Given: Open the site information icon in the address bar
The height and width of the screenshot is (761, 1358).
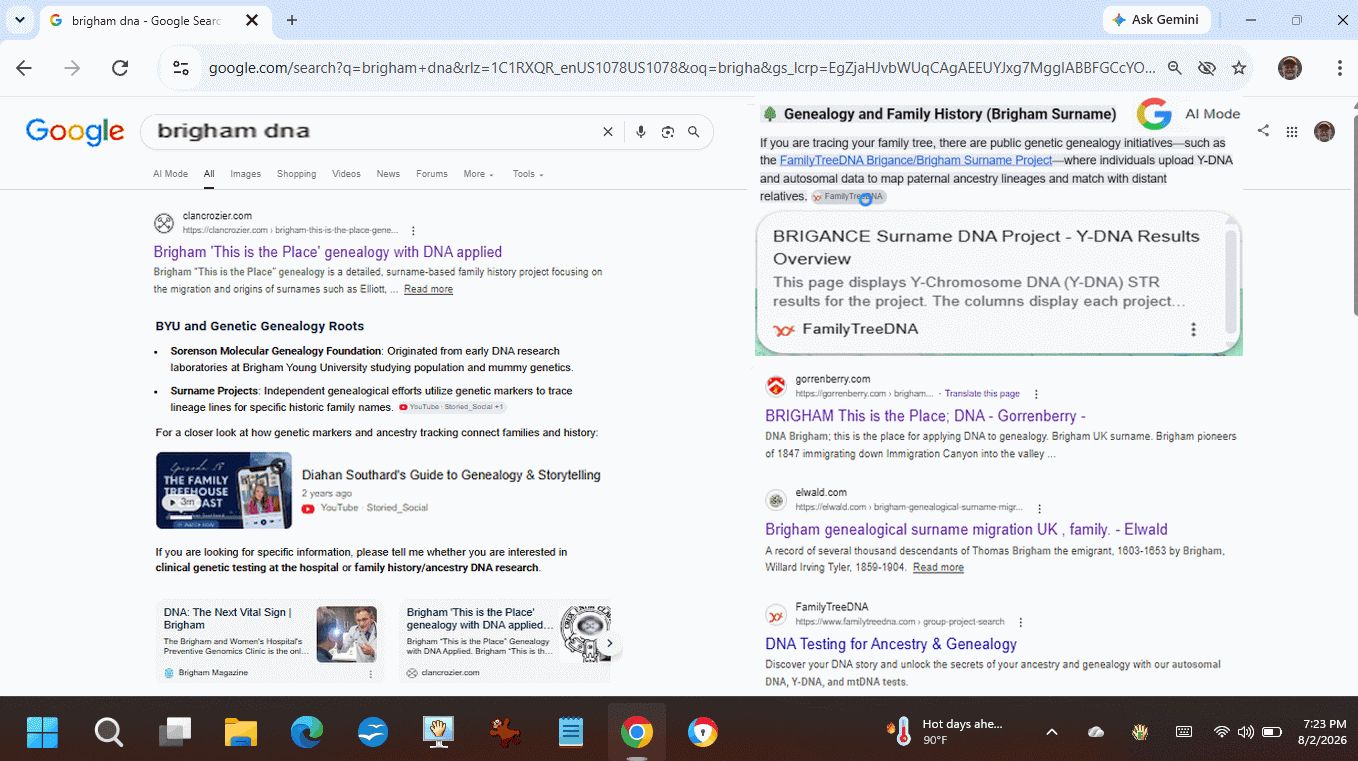Looking at the screenshot, I should (x=181, y=68).
